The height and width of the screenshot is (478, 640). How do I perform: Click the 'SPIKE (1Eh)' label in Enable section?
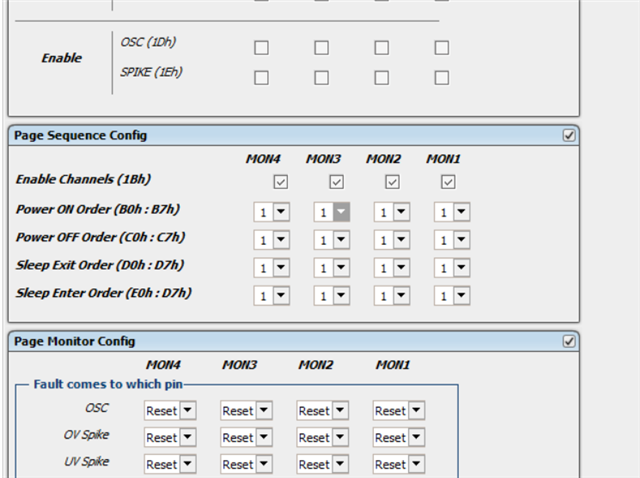(151, 72)
